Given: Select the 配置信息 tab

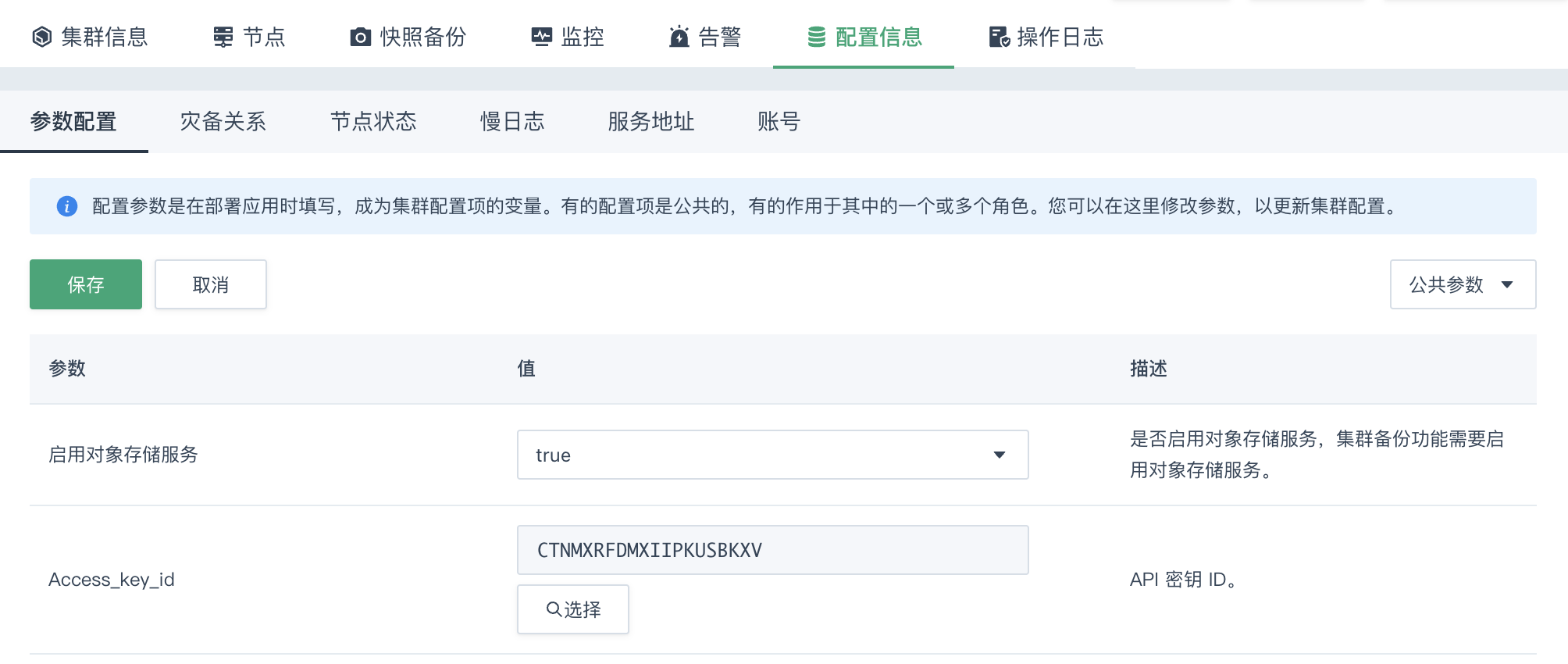Looking at the screenshot, I should [864, 37].
